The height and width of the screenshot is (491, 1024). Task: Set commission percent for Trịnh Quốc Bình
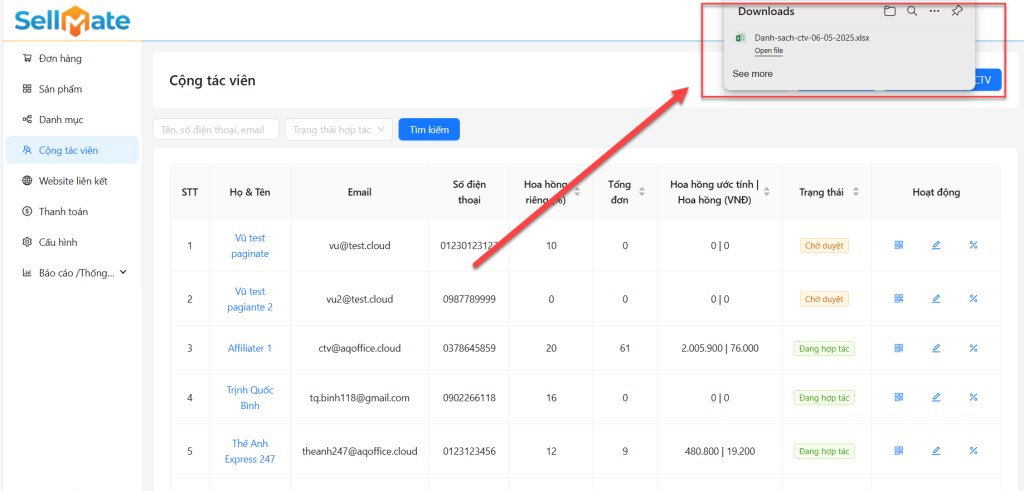pos(973,398)
